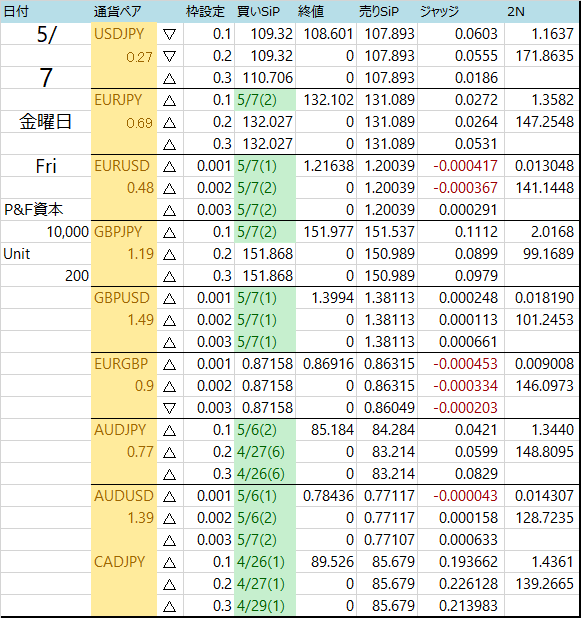Screen dimensions: 581x618
Task: Click EURGBP closing price 0.86916
Action: point(328,363)
